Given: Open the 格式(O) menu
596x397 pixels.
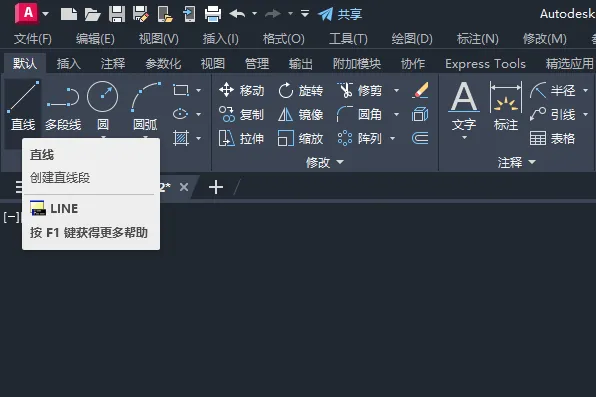Looking at the screenshot, I should click(284, 38).
